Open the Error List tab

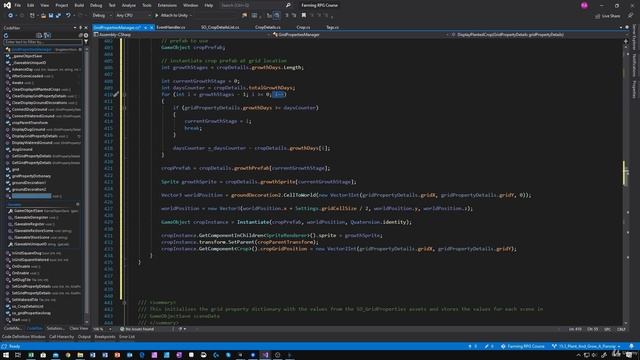[x=127, y=337]
